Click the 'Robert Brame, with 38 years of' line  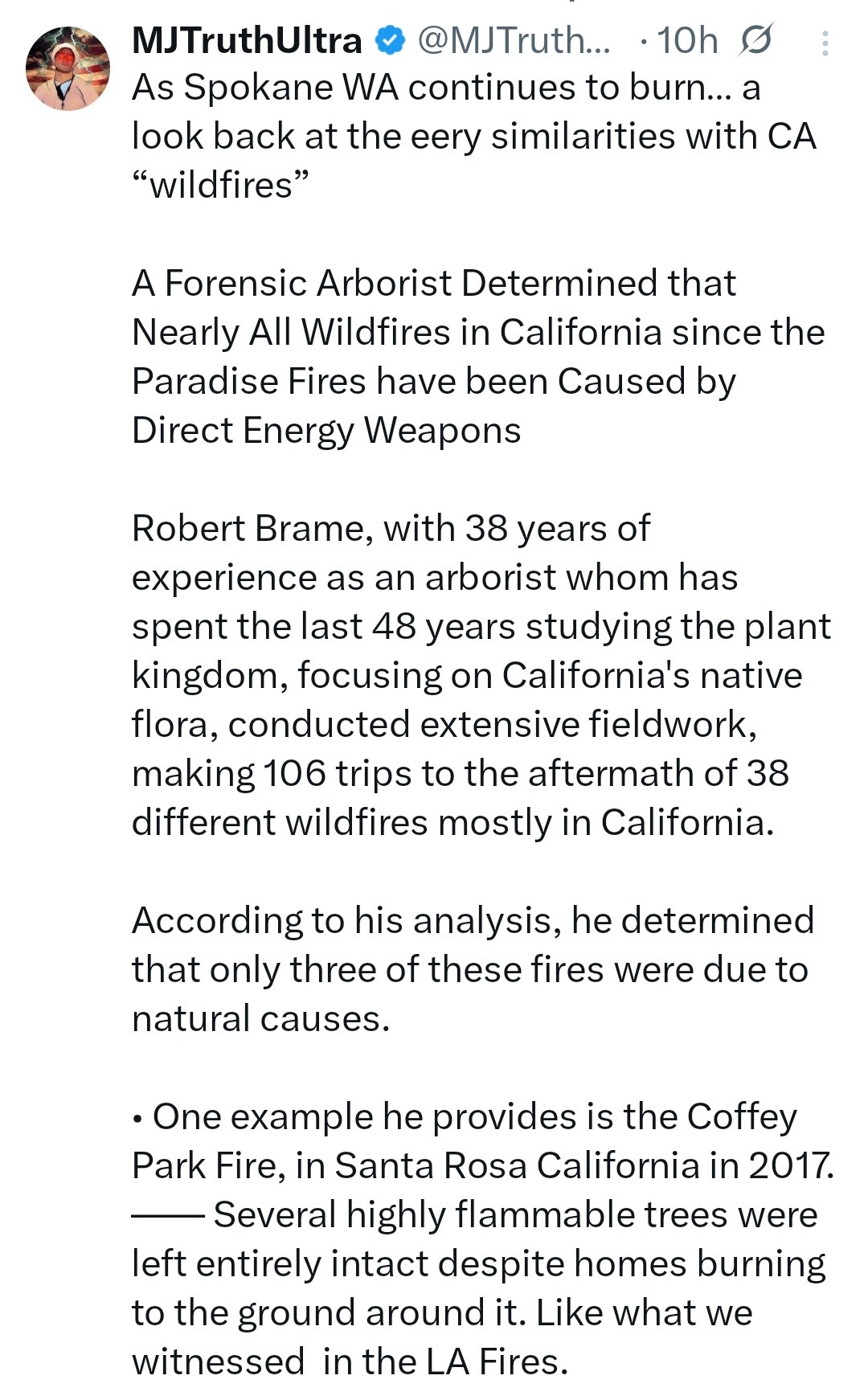tap(391, 529)
